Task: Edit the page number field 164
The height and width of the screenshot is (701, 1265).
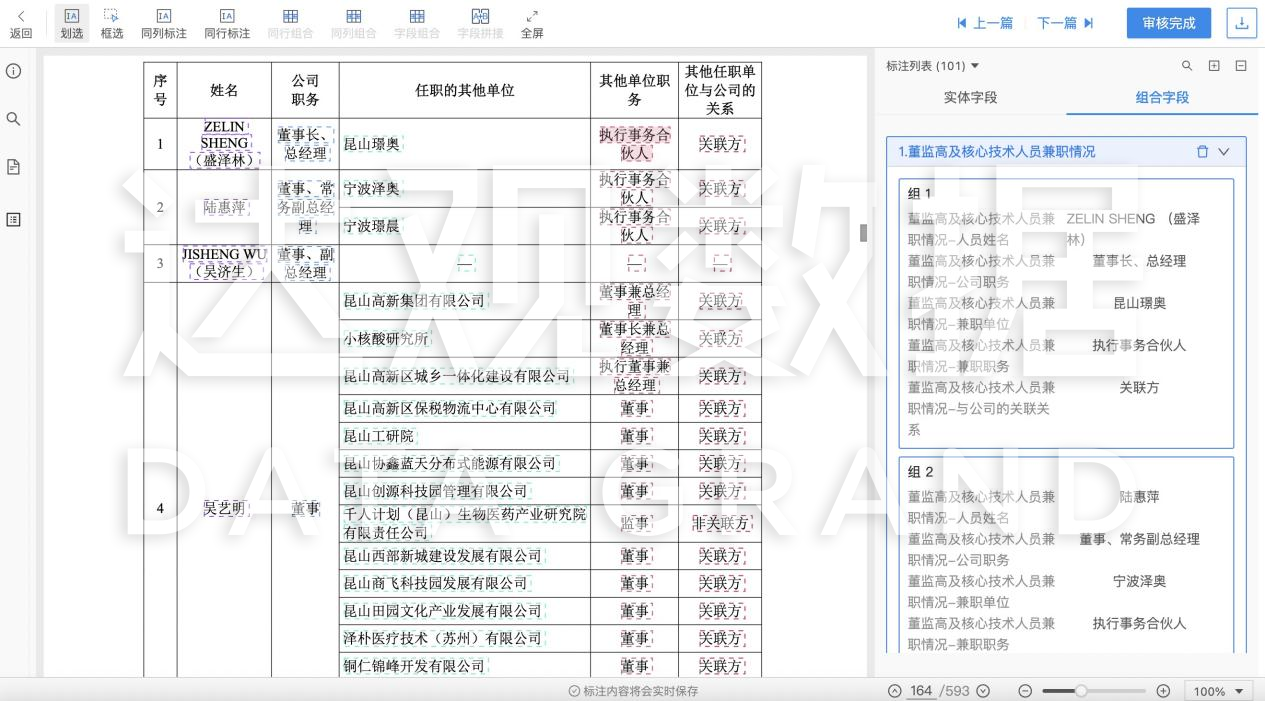Action: pos(920,691)
